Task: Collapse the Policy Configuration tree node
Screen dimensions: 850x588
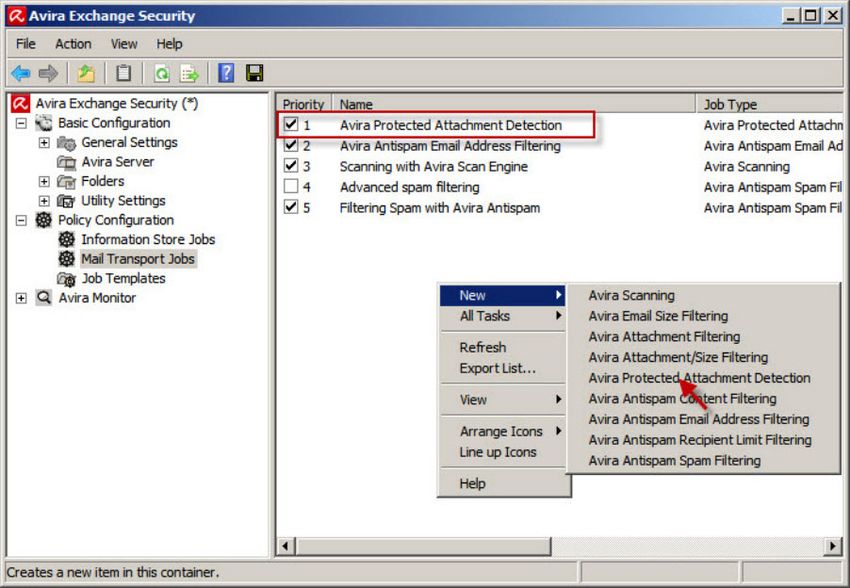Action: point(21,220)
